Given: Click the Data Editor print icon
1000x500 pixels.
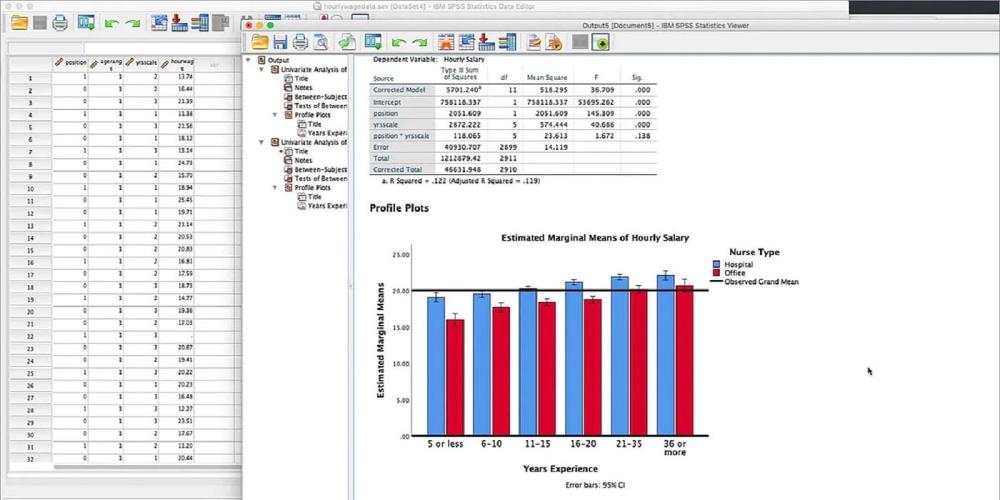Looking at the screenshot, I should click(60, 24).
